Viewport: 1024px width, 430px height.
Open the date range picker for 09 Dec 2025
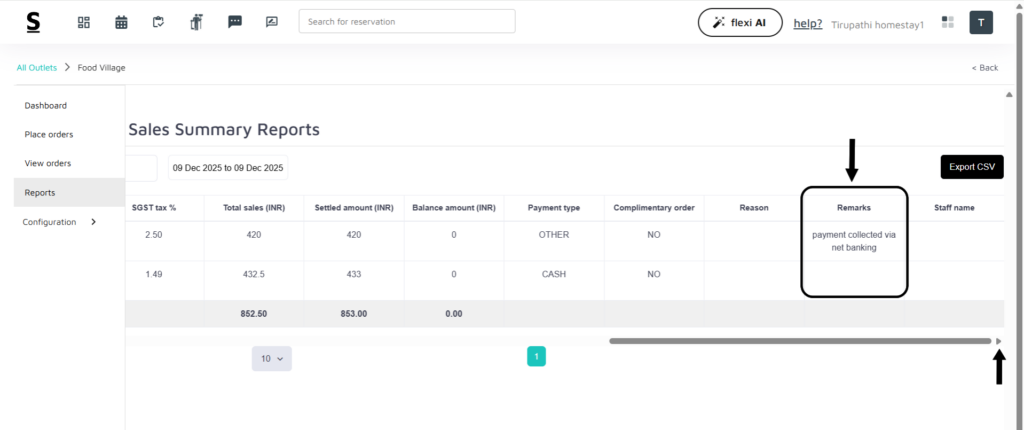[228, 167]
